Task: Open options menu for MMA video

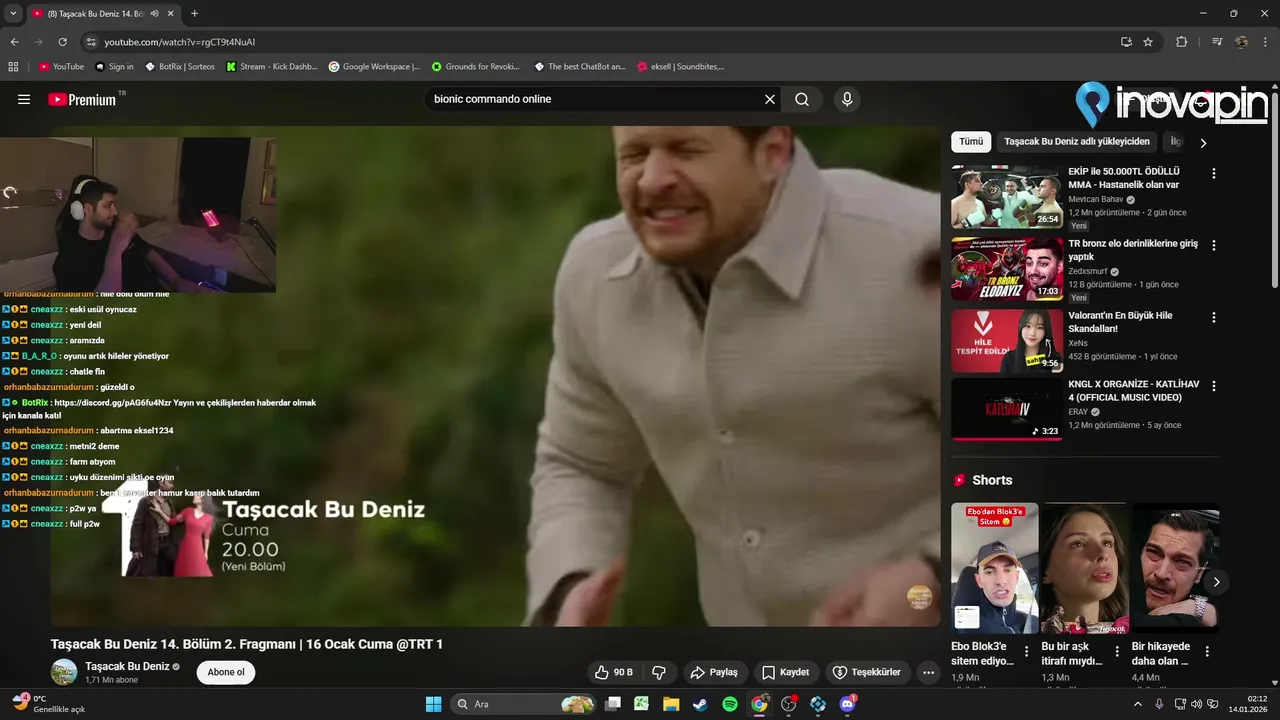Action: tap(1214, 173)
